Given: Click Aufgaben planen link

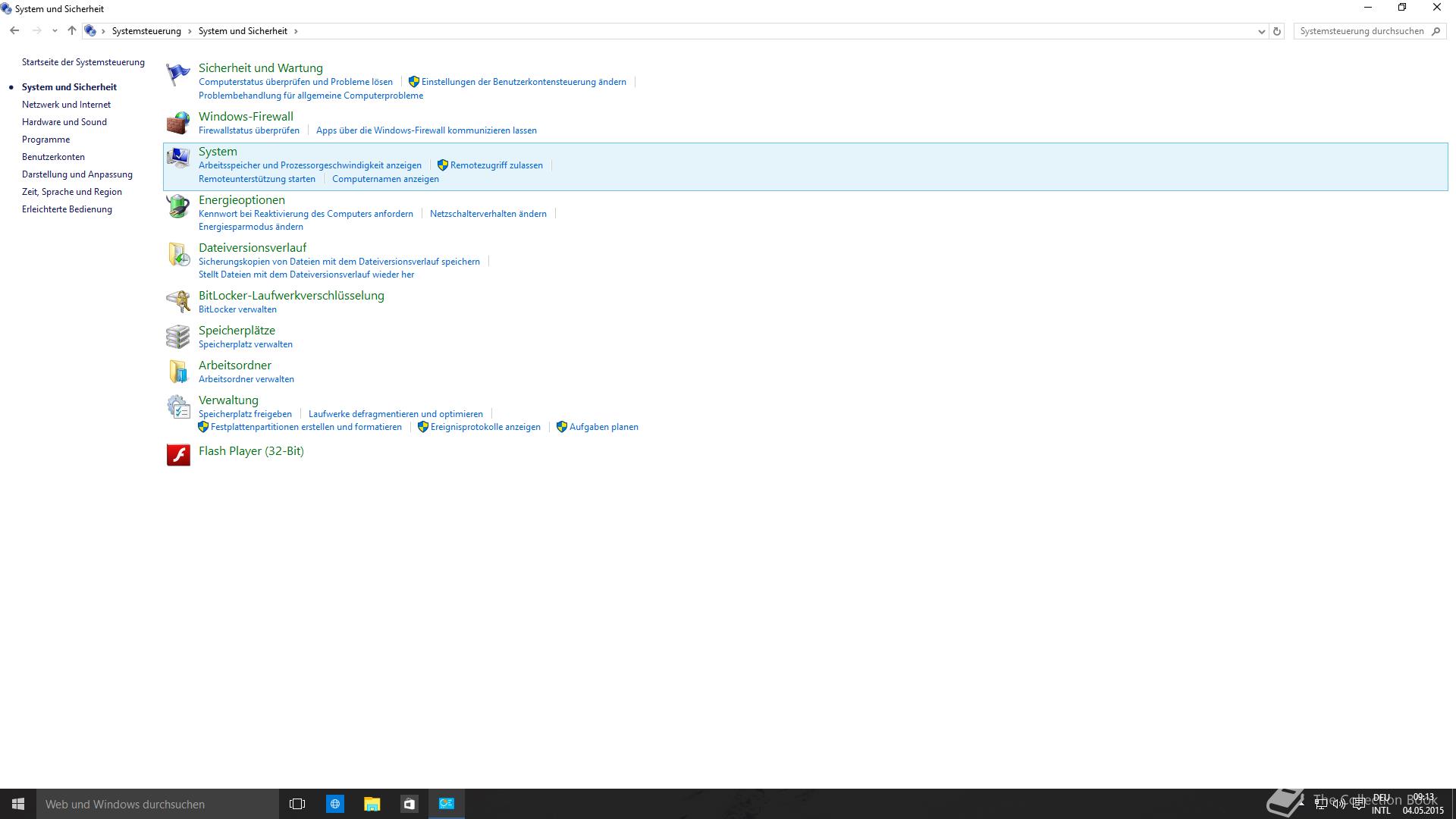Looking at the screenshot, I should 604,427.
